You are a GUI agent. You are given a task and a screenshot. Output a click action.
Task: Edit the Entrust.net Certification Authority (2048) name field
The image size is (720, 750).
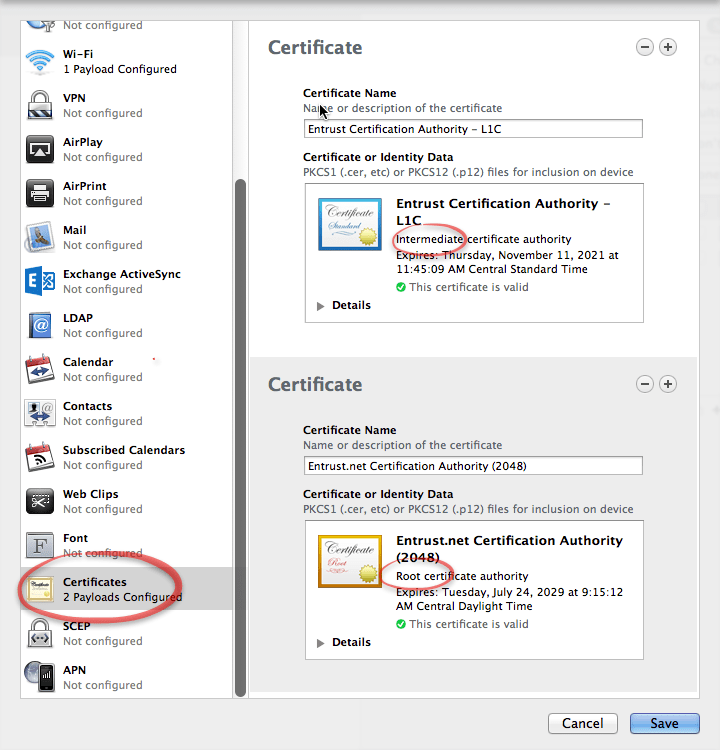473,466
